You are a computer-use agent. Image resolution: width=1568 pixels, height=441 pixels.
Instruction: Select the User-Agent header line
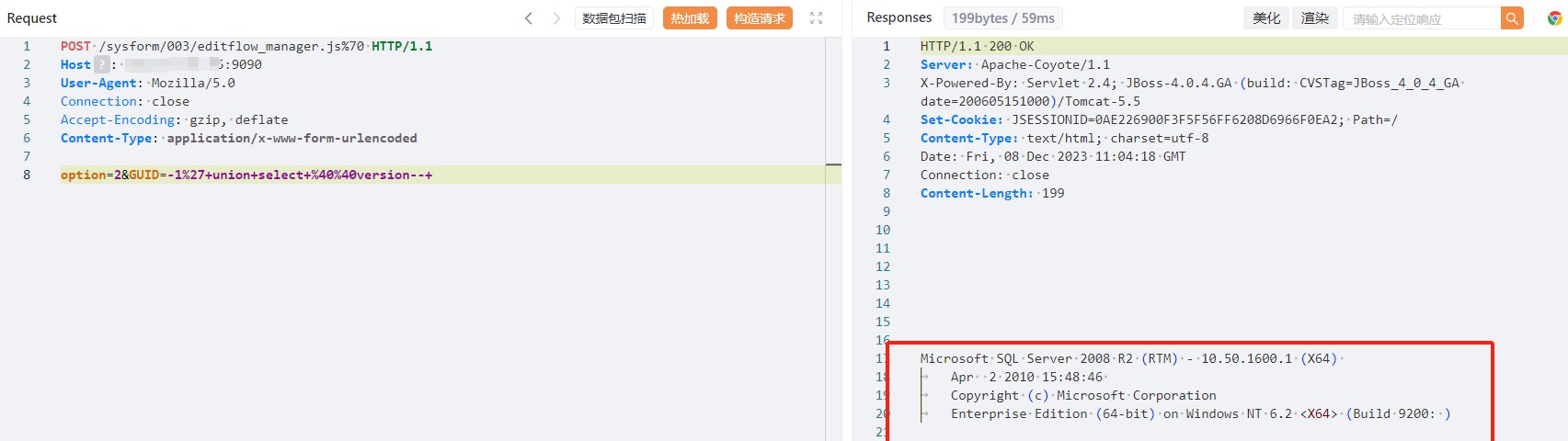click(148, 83)
